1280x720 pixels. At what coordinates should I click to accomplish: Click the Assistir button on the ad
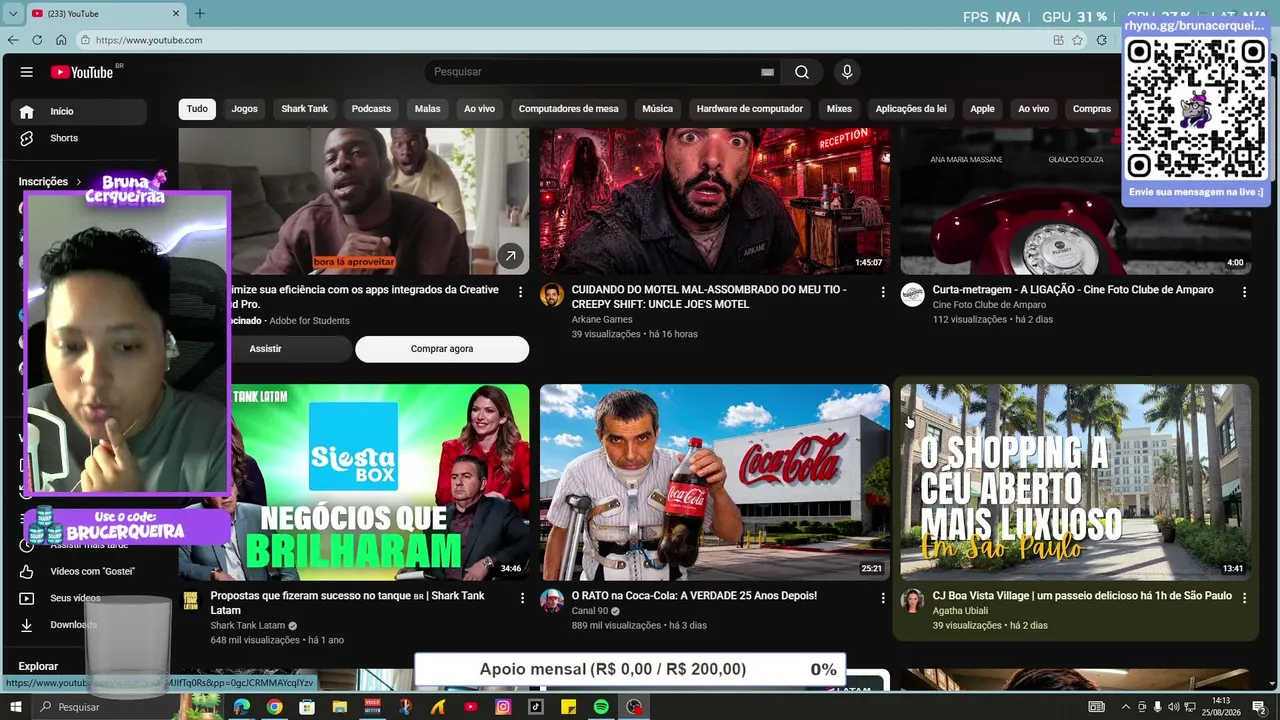click(266, 349)
